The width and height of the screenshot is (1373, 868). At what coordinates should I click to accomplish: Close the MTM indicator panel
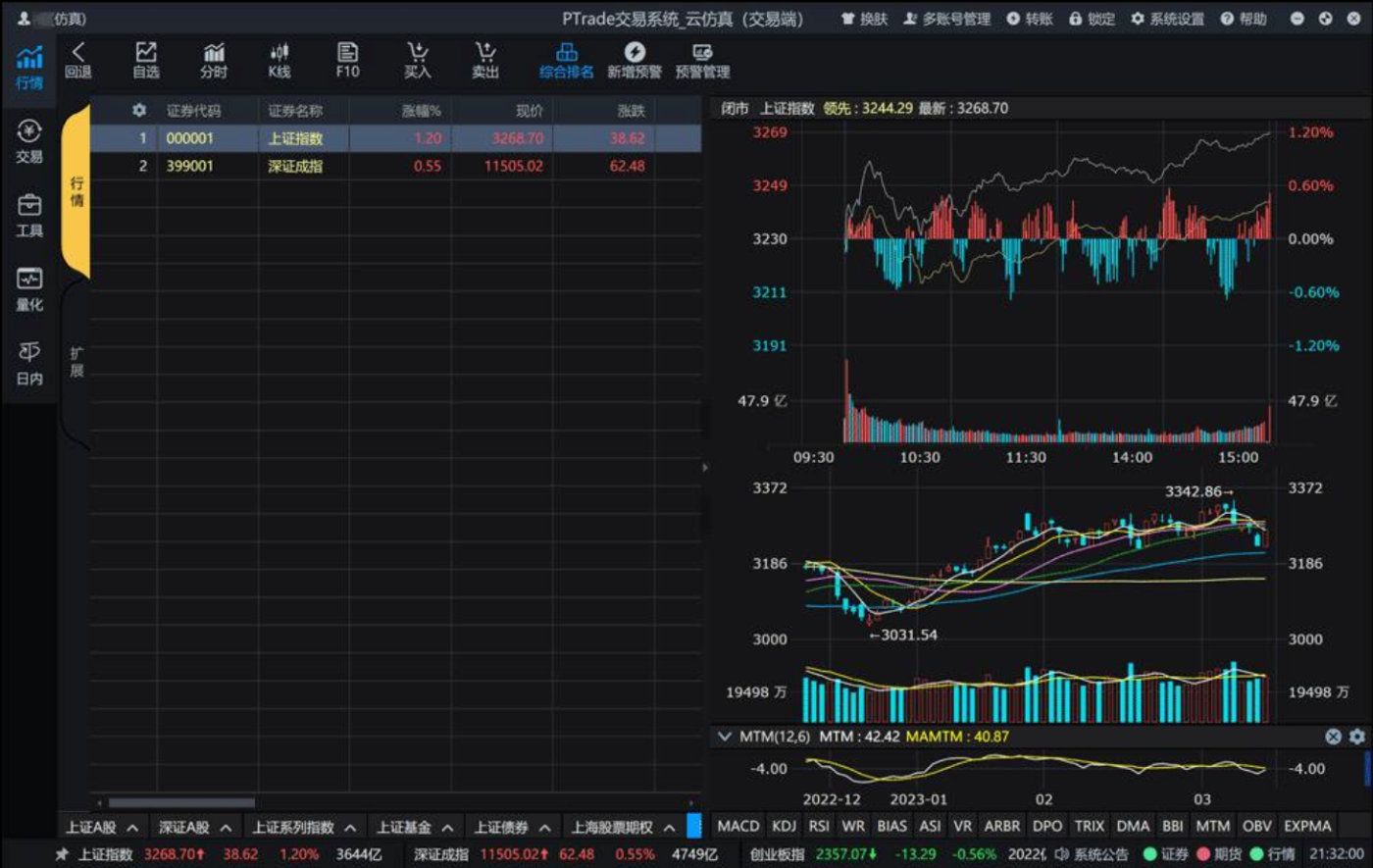coord(1333,737)
